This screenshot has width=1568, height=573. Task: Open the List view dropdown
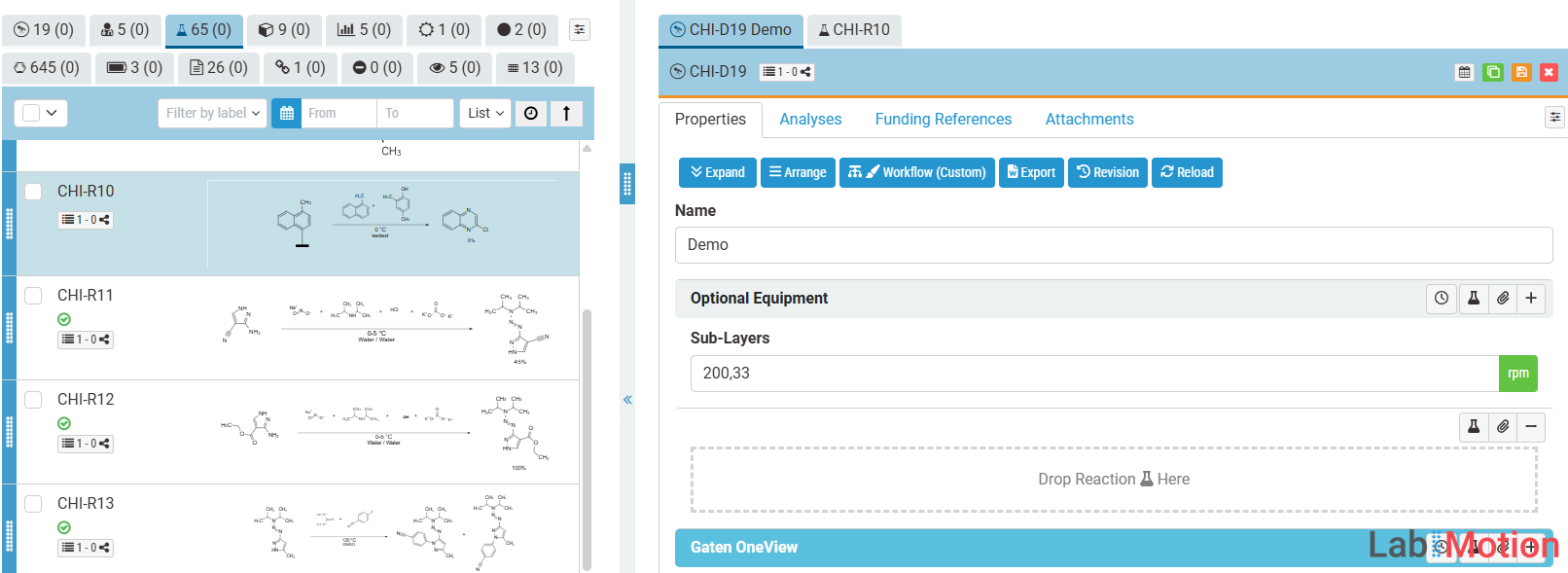tap(485, 114)
